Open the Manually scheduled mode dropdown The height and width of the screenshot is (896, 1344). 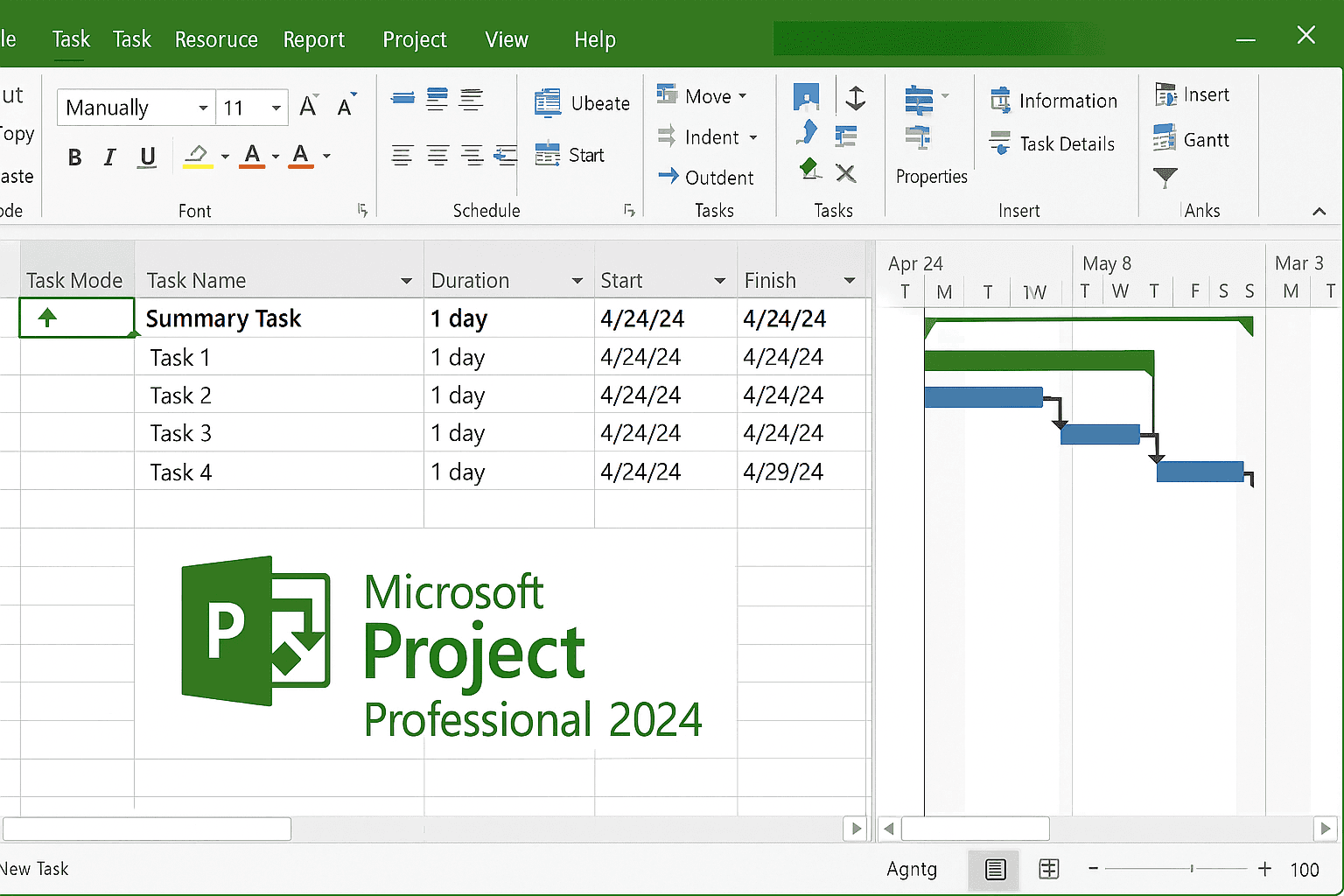203,107
